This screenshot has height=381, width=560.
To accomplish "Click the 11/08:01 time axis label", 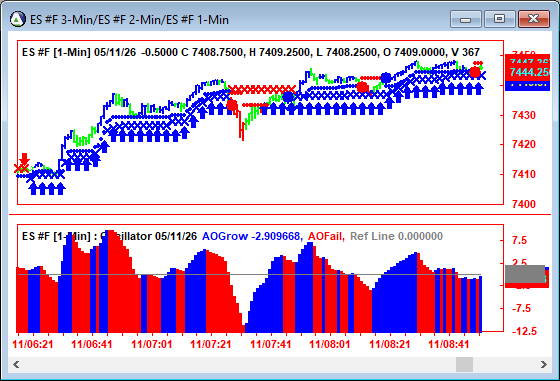I will 330,344.
